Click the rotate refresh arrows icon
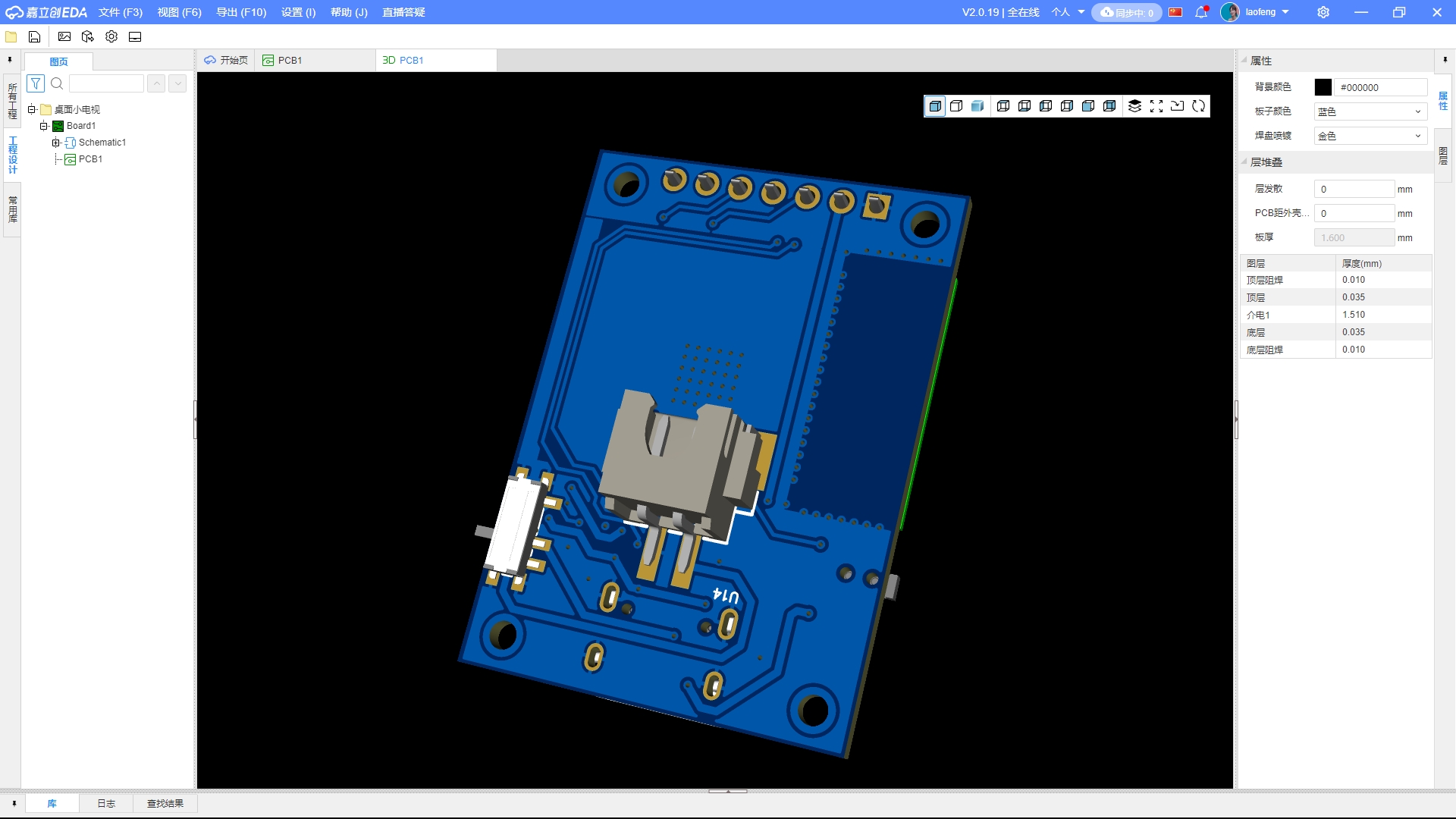The height and width of the screenshot is (819, 1456). pyautogui.click(x=1198, y=106)
